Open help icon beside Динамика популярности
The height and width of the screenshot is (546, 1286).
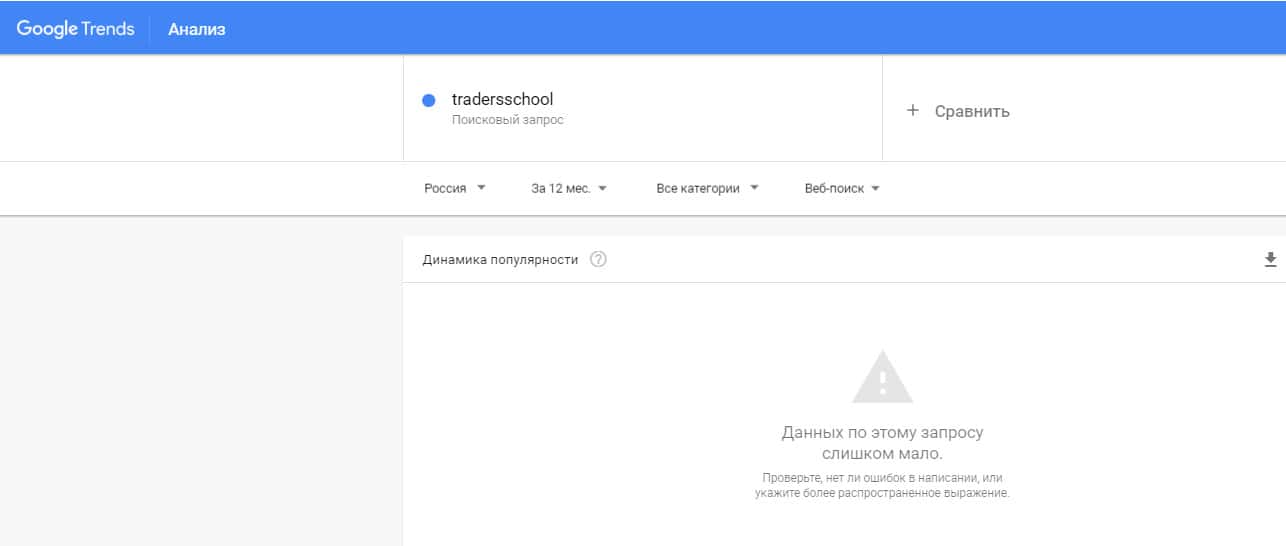(598, 260)
